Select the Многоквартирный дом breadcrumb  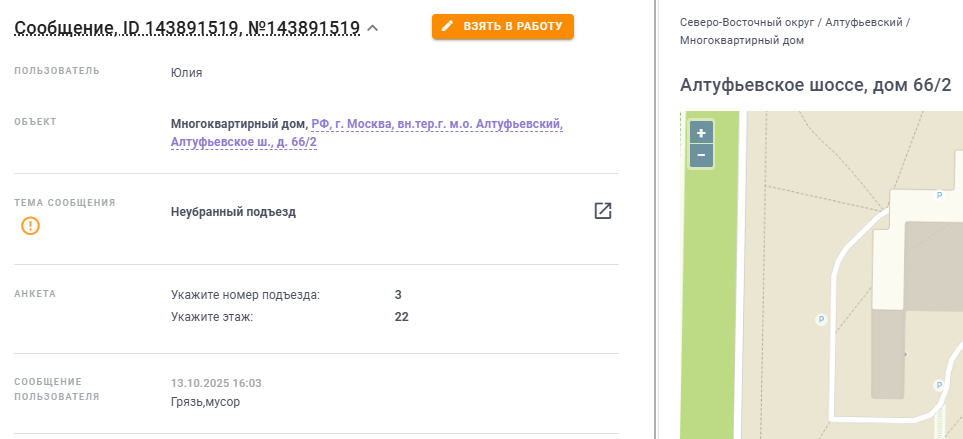coord(741,41)
